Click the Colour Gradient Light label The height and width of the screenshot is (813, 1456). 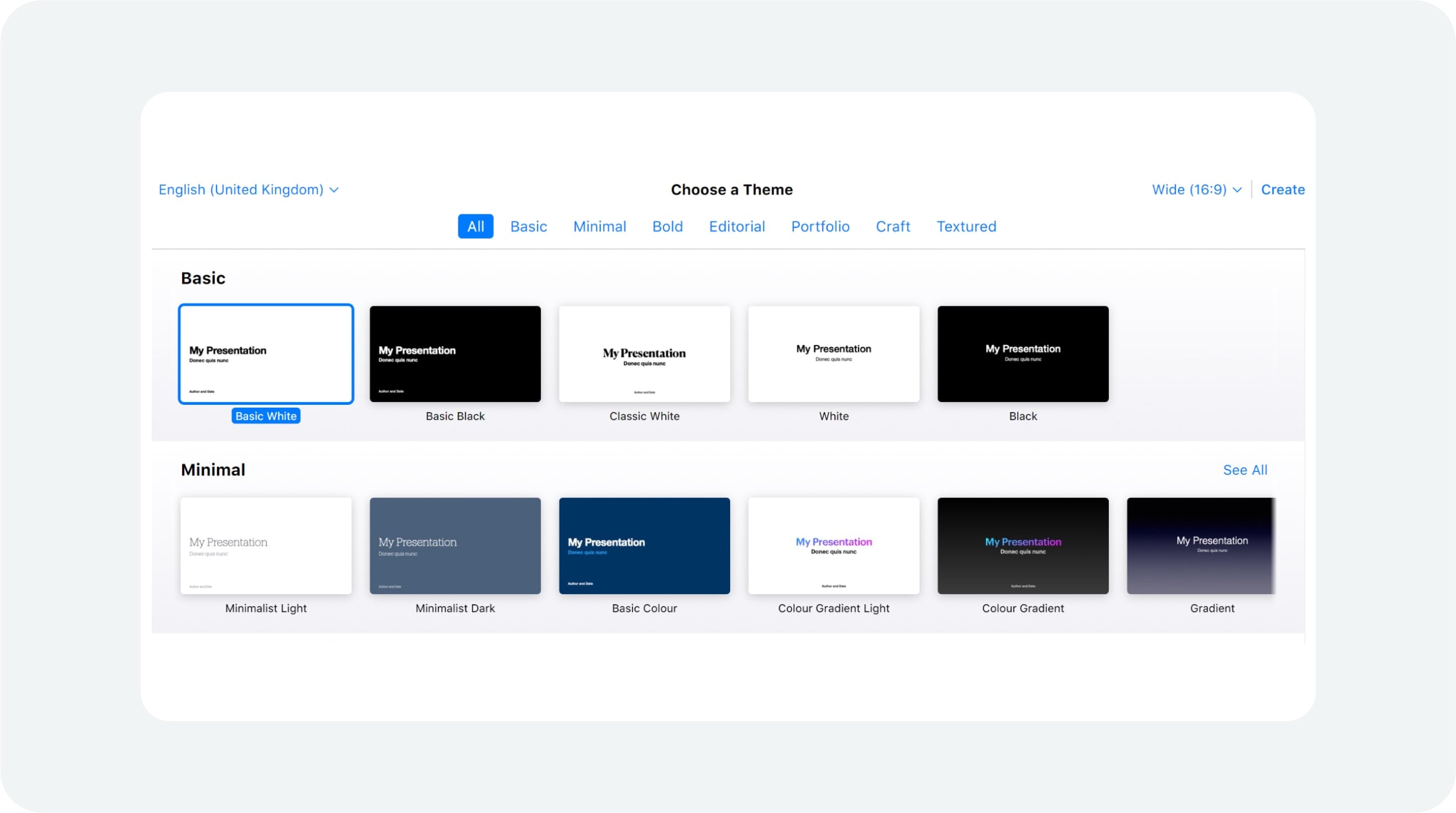(834, 608)
